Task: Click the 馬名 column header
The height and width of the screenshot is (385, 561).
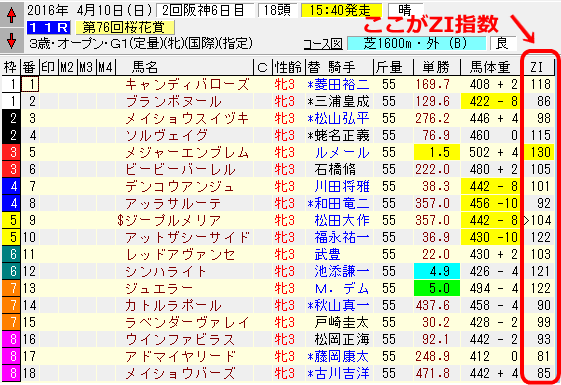Action: 145,67
